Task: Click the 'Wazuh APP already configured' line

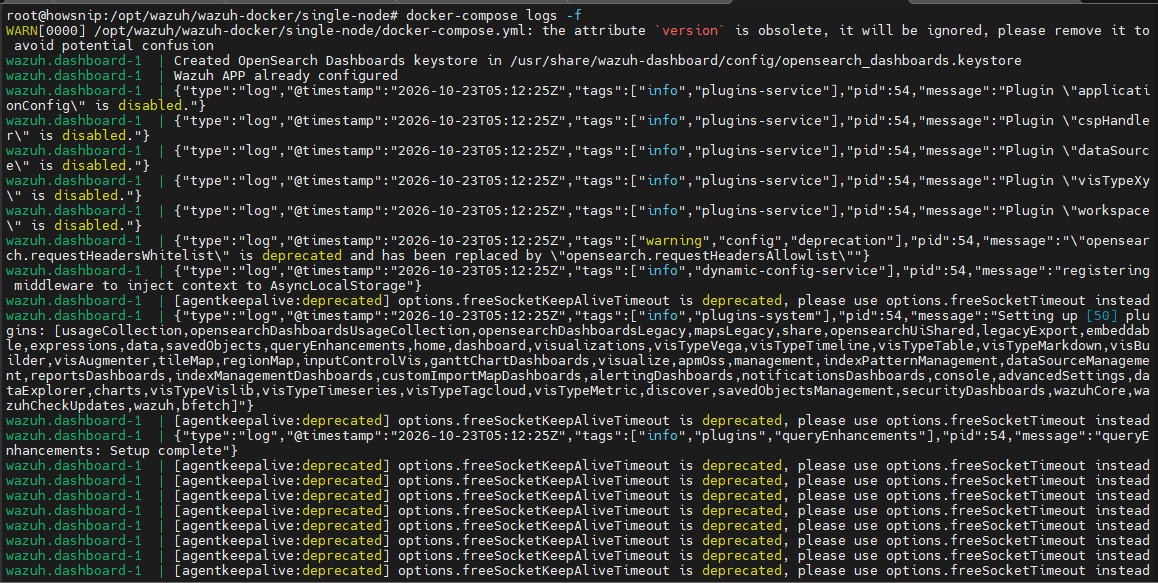Action: 286,75
